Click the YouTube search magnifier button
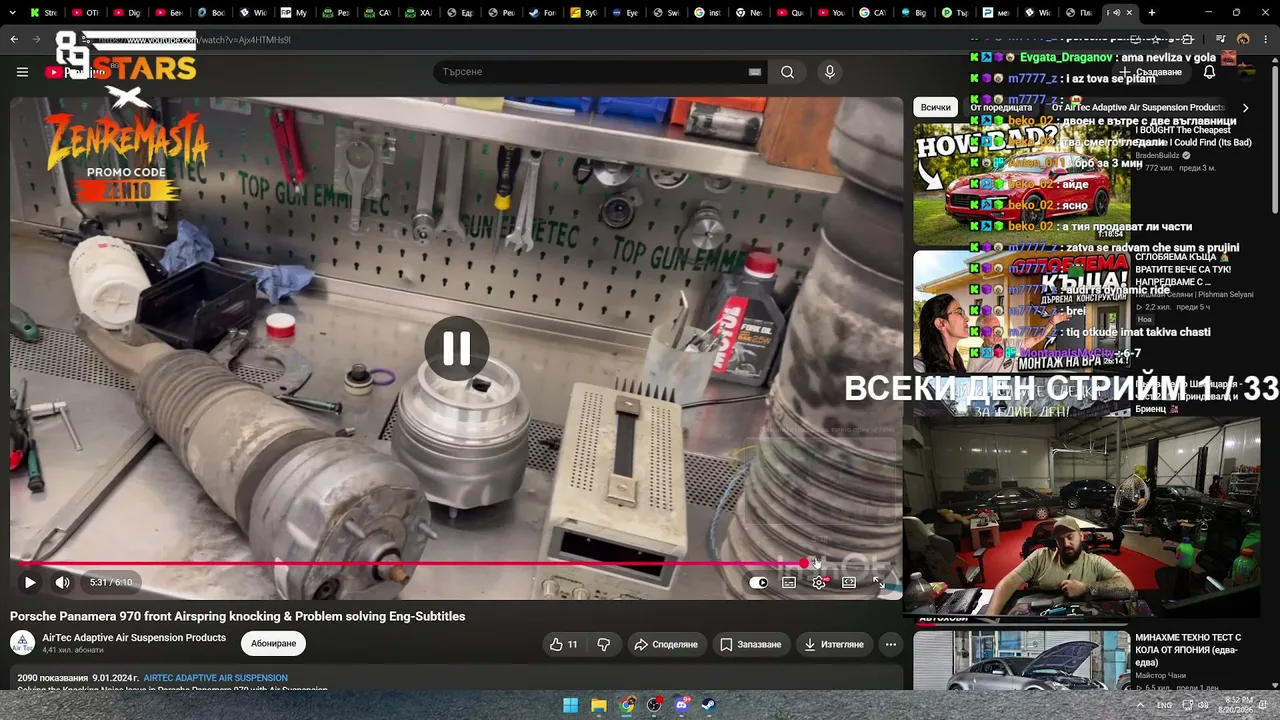The height and width of the screenshot is (720, 1280). pos(788,72)
